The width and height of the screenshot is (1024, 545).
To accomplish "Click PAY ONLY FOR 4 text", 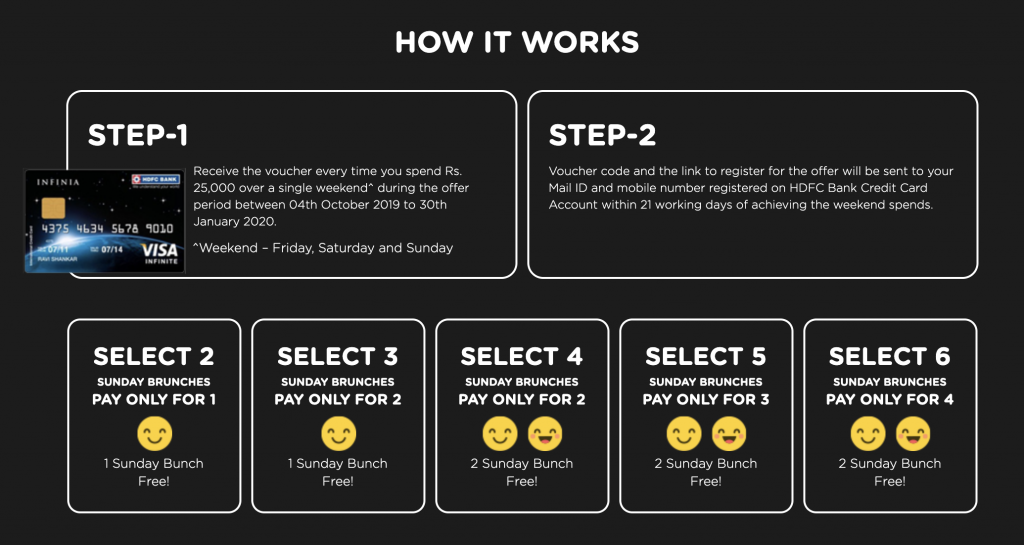I will (890, 399).
